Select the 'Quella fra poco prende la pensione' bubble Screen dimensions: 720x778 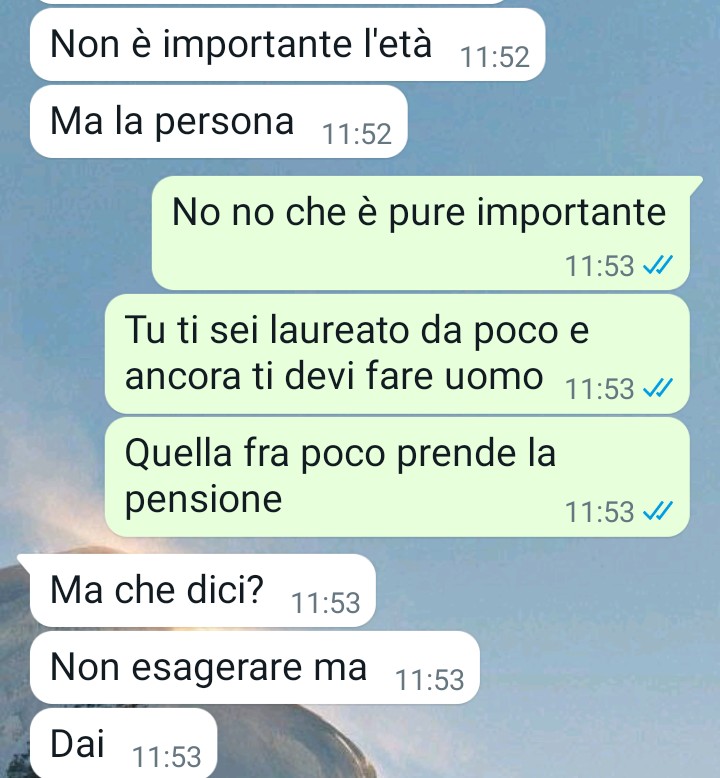(x=397, y=477)
